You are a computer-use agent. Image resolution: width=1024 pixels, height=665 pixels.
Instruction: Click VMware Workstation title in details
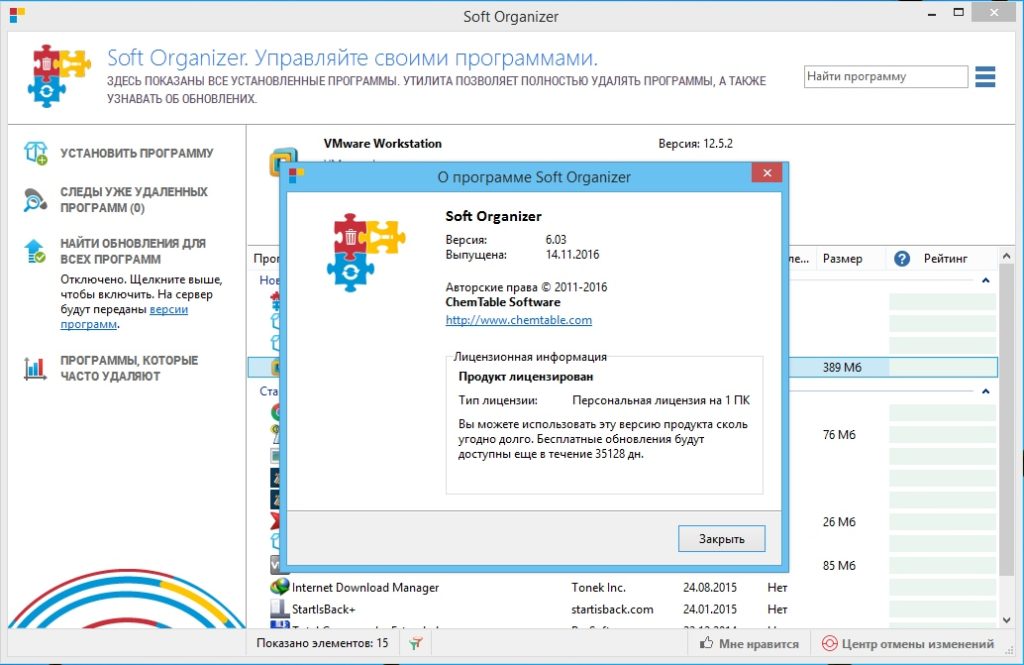pos(383,143)
